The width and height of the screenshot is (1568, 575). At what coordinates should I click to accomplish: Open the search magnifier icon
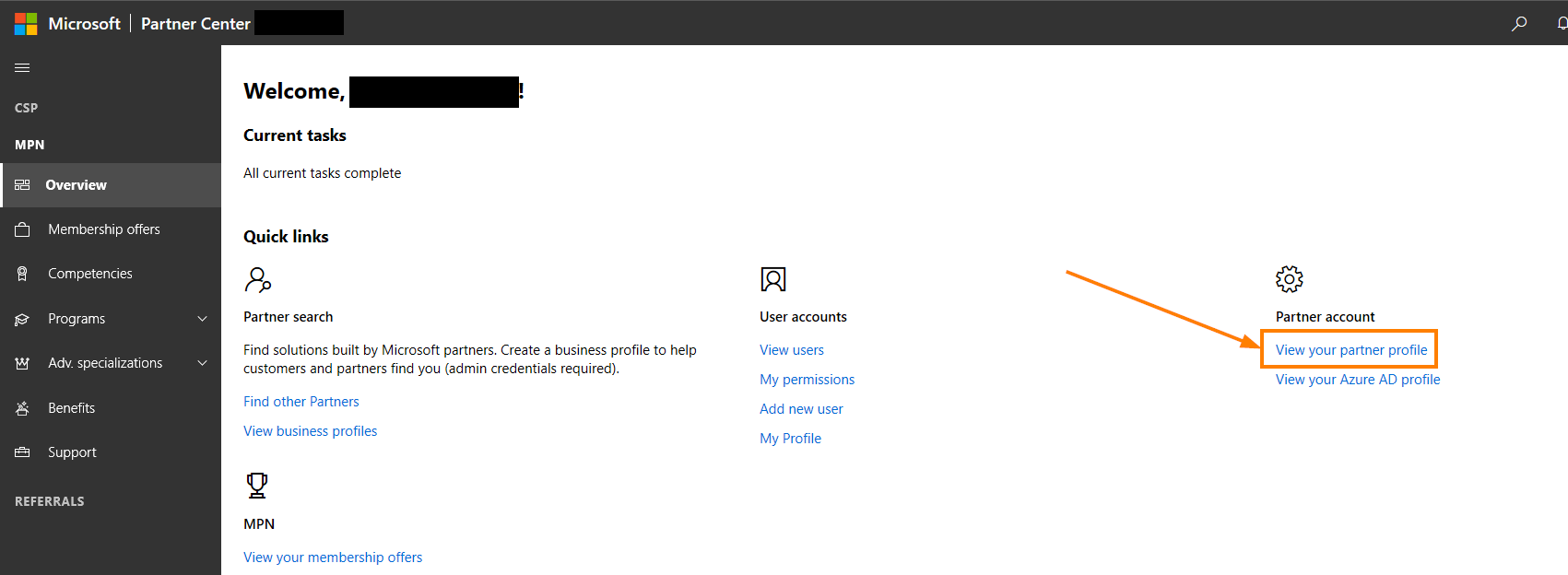click(x=1519, y=23)
